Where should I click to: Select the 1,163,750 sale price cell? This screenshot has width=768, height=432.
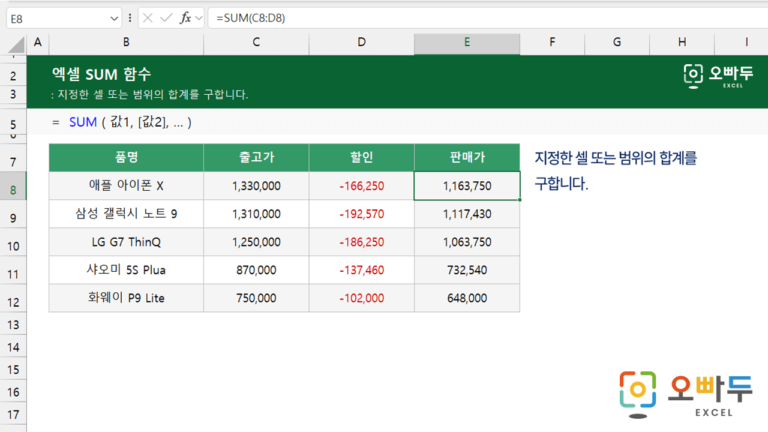coord(467,186)
